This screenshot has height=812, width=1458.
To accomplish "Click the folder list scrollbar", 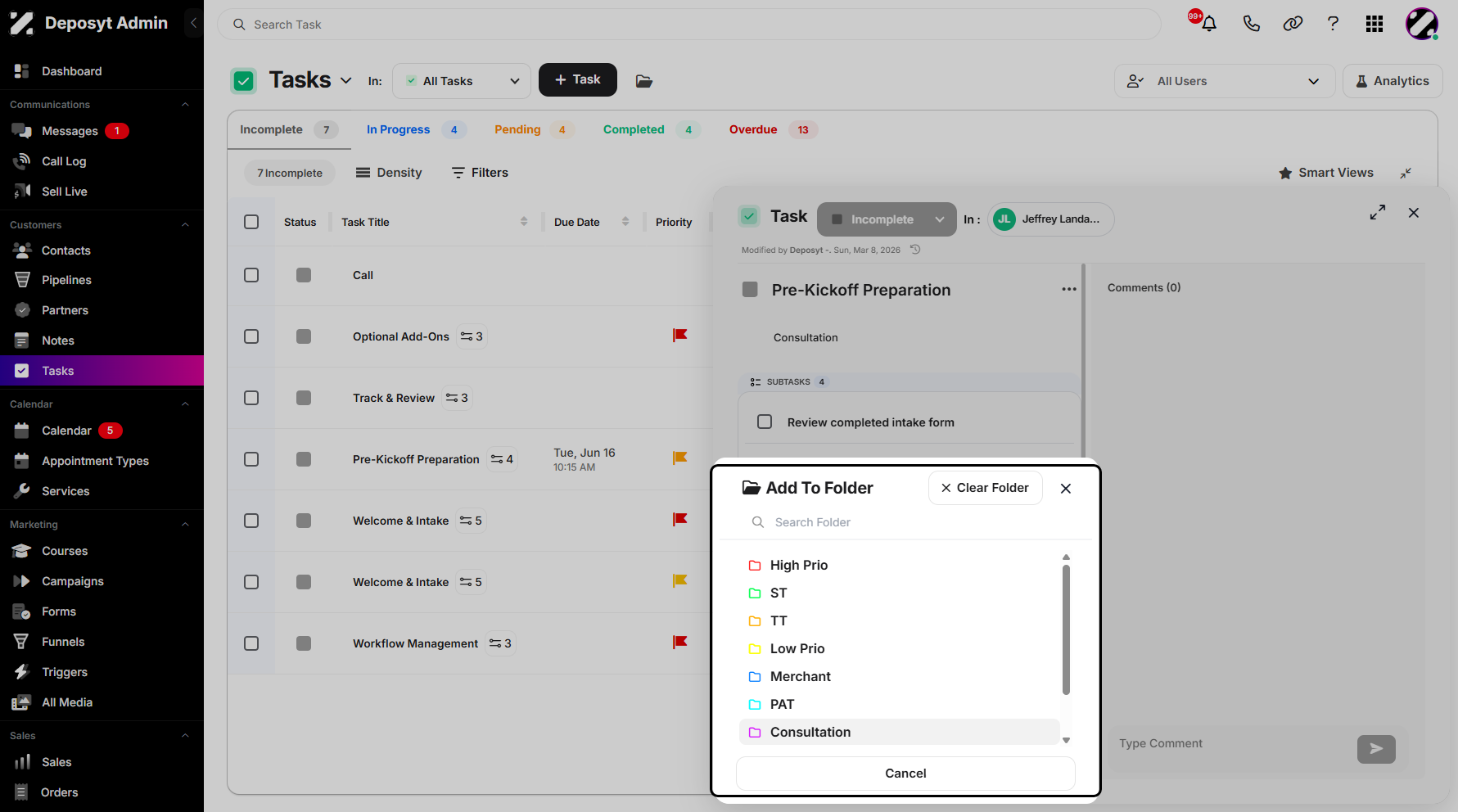I will coord(1066,629).
